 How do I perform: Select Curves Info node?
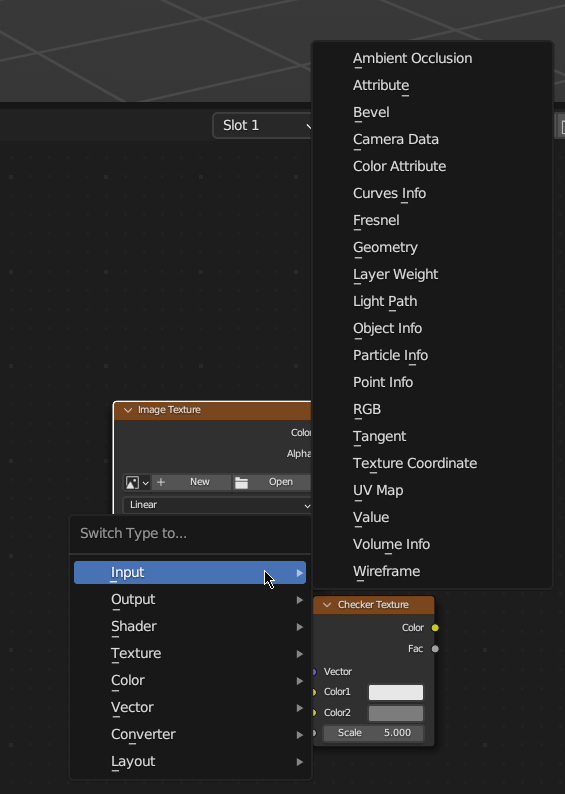(433, 193)
